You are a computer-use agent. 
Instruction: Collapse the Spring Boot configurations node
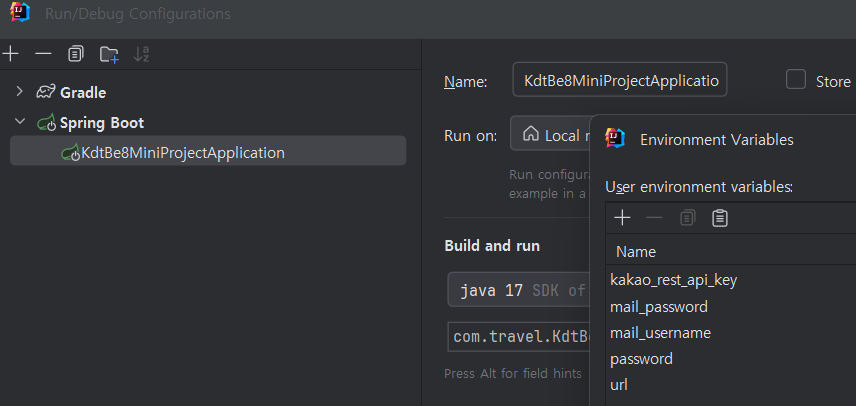coord(19,122)
